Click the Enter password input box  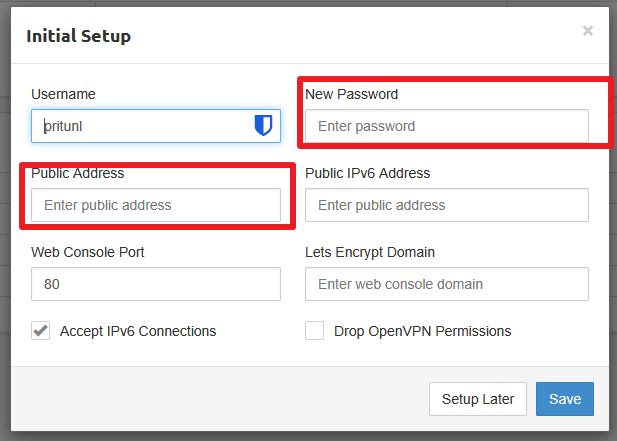(447, 126)
